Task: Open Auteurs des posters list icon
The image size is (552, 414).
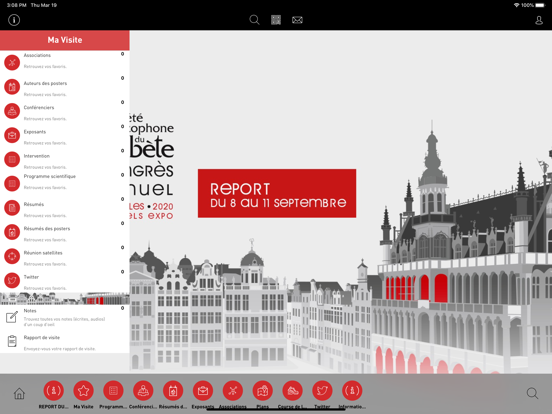Action: click(12, 87)
